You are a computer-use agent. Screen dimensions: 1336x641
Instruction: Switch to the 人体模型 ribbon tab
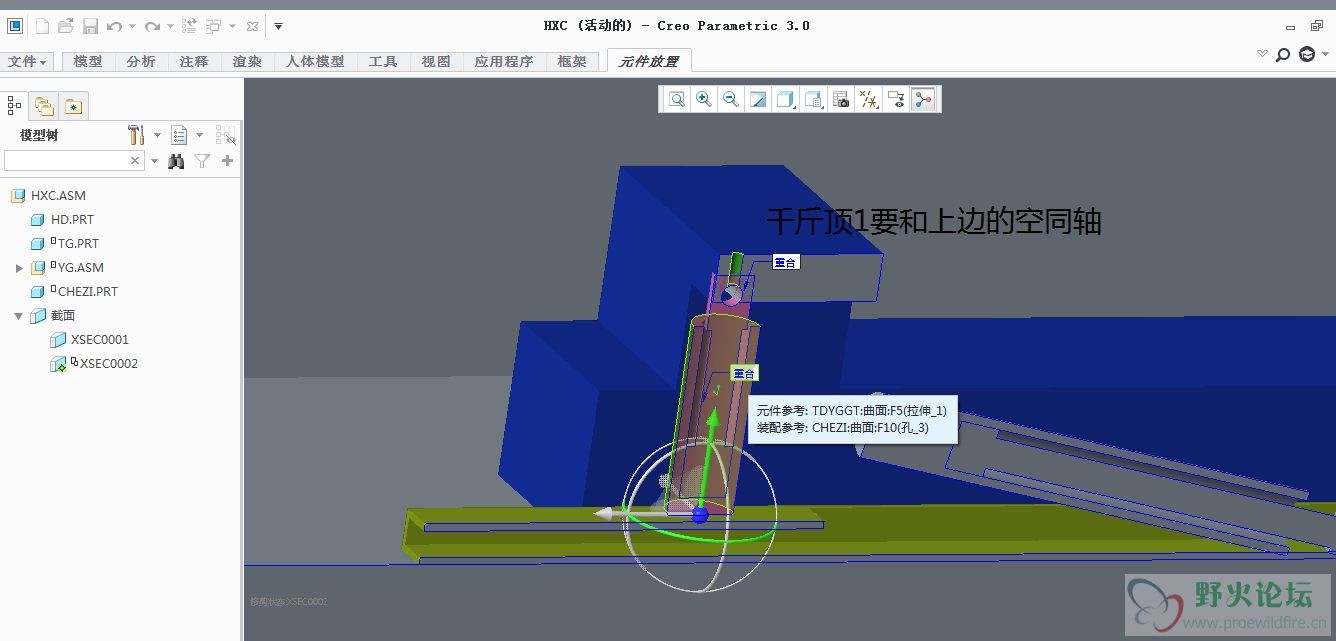315,61
